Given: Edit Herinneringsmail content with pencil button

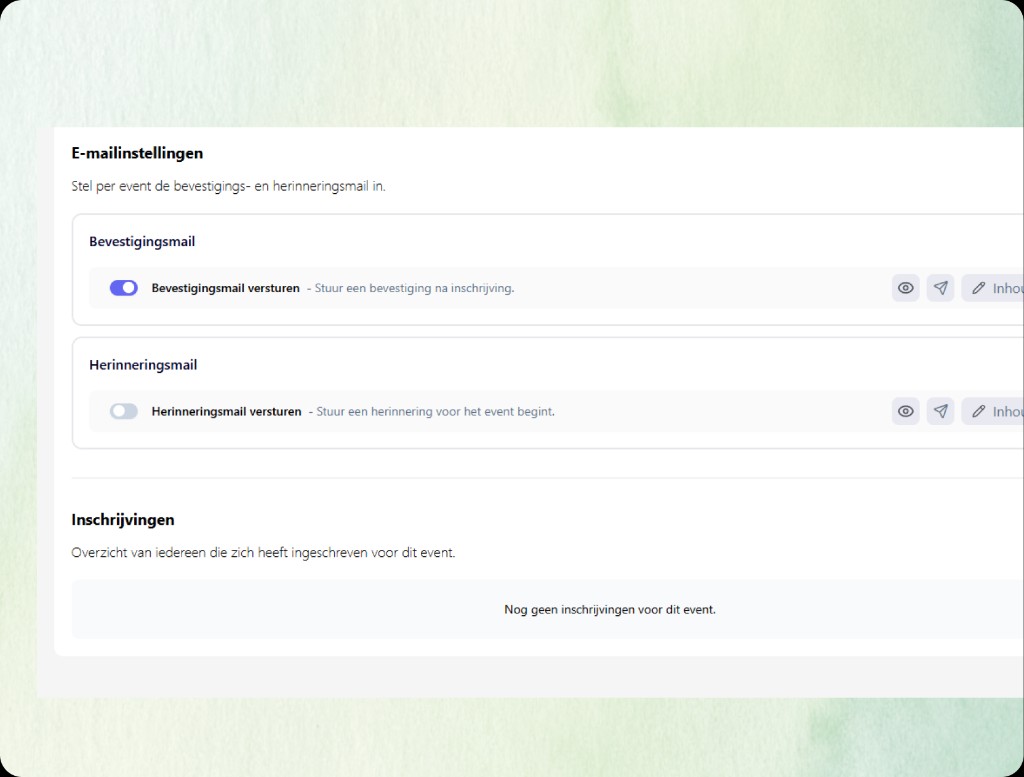Looking at the screenshot, I should pyautogui.click(x=993, y=411).
